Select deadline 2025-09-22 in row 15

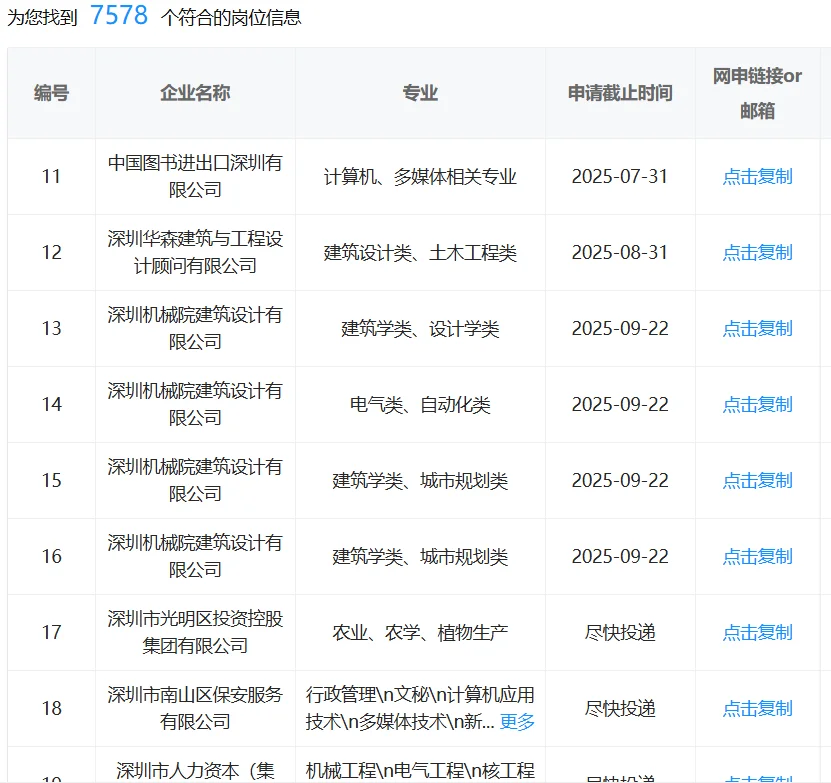620,480
